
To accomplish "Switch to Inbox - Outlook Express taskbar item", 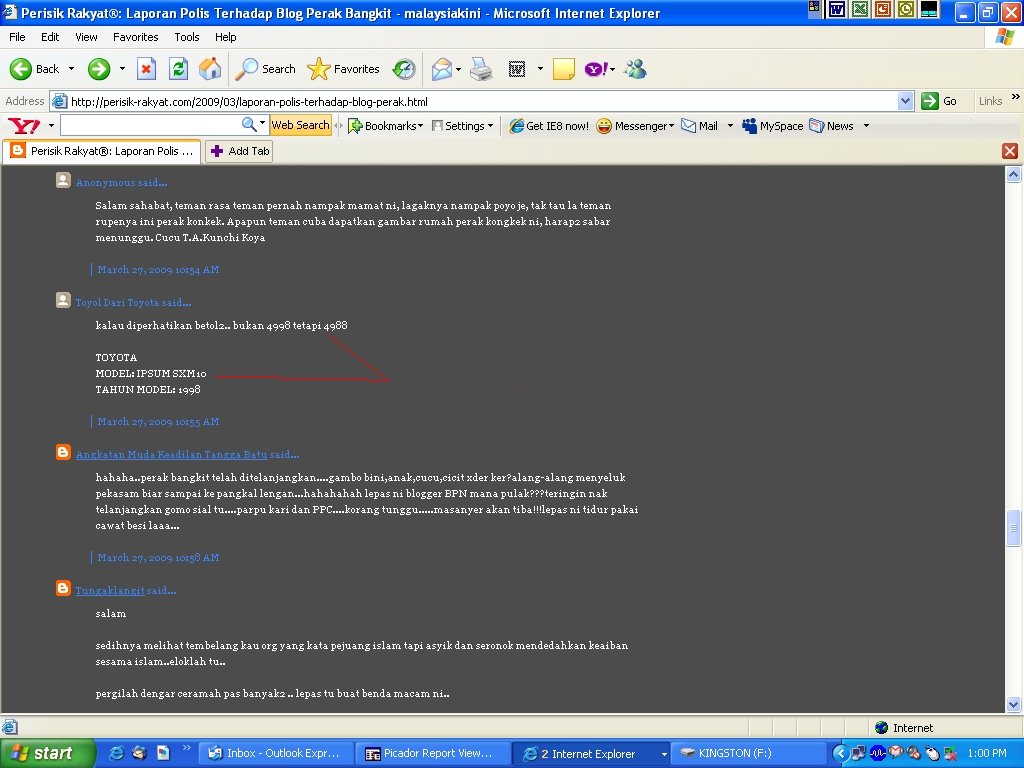I will tap(276, 754).
